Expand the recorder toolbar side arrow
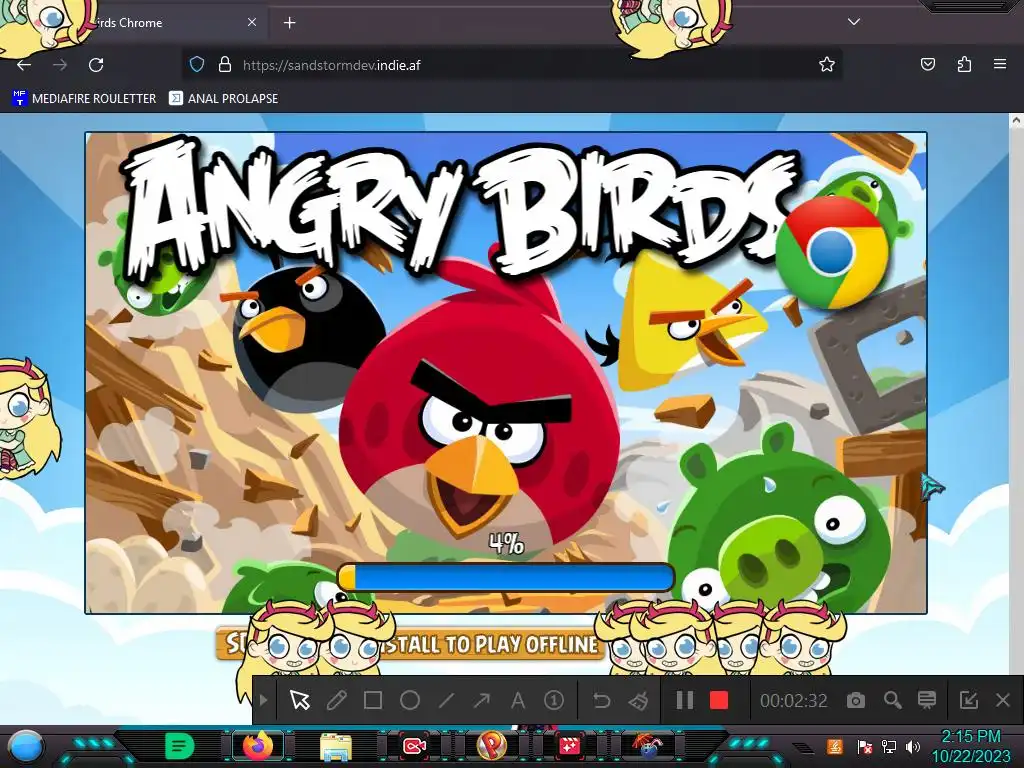Viewport: 1024px width, 768px height. pos(263,701)
